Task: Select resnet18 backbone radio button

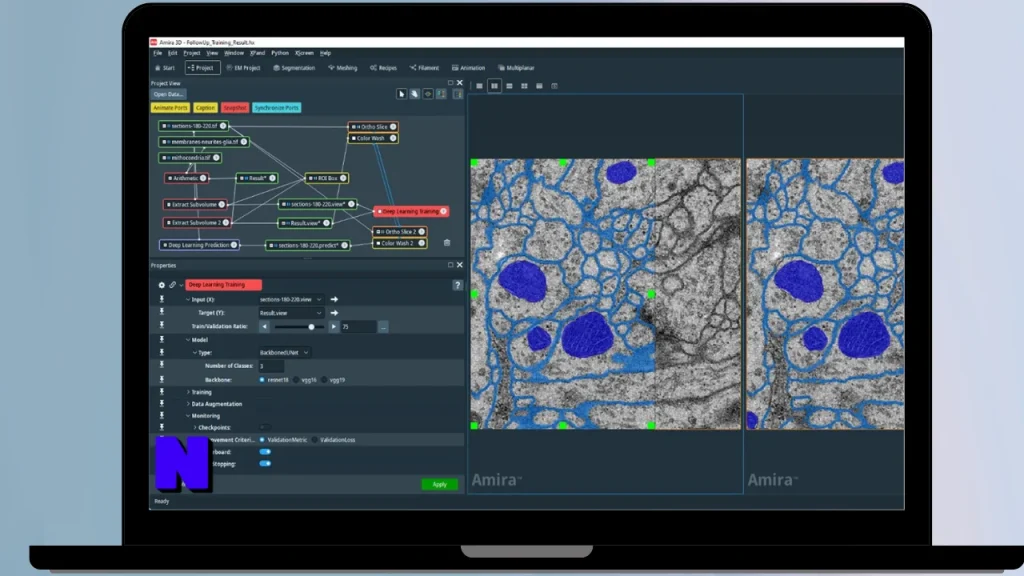Action: (263, 379)
